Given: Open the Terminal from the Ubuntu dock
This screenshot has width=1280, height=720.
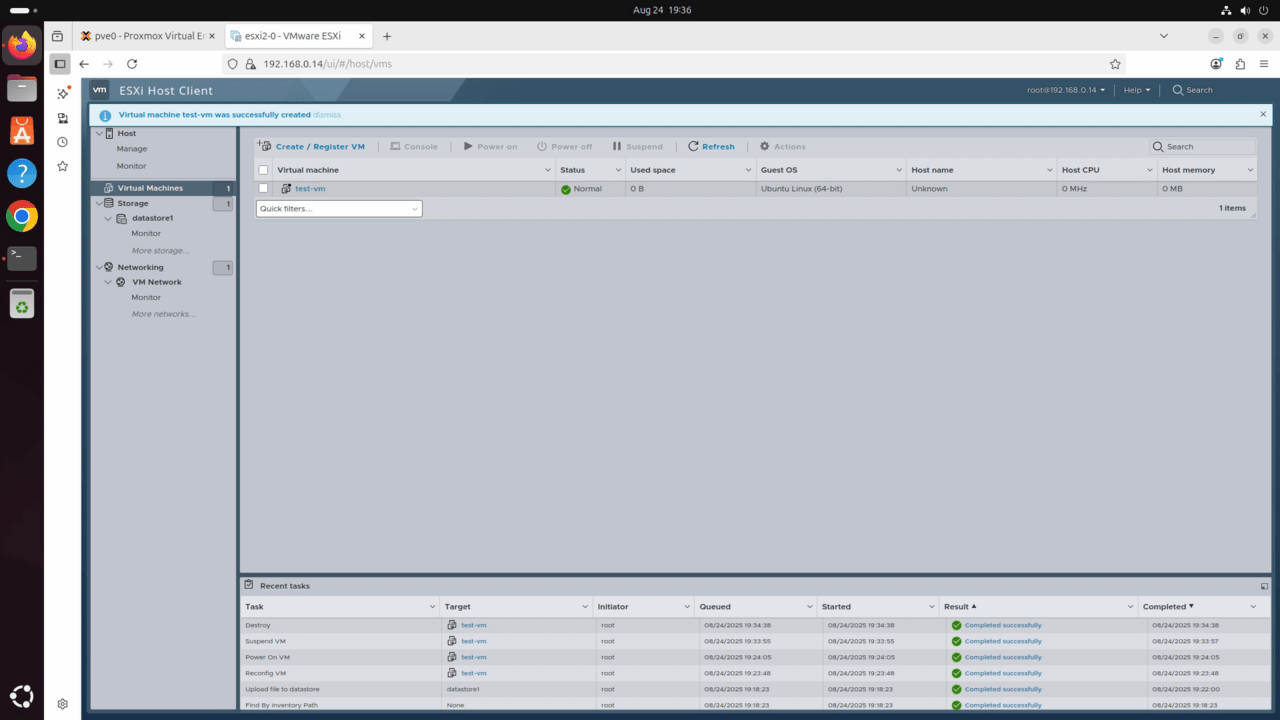Looking at the screenshot, I should tap(21, 258).
